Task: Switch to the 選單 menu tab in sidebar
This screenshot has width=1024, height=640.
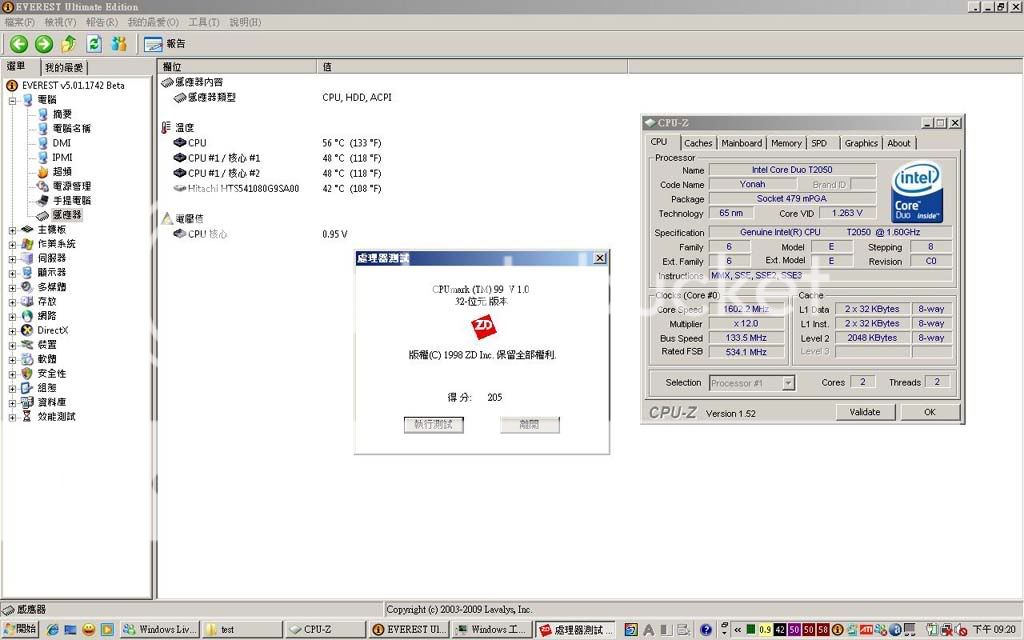Action: pyautogui.click(x=18, y=67)
